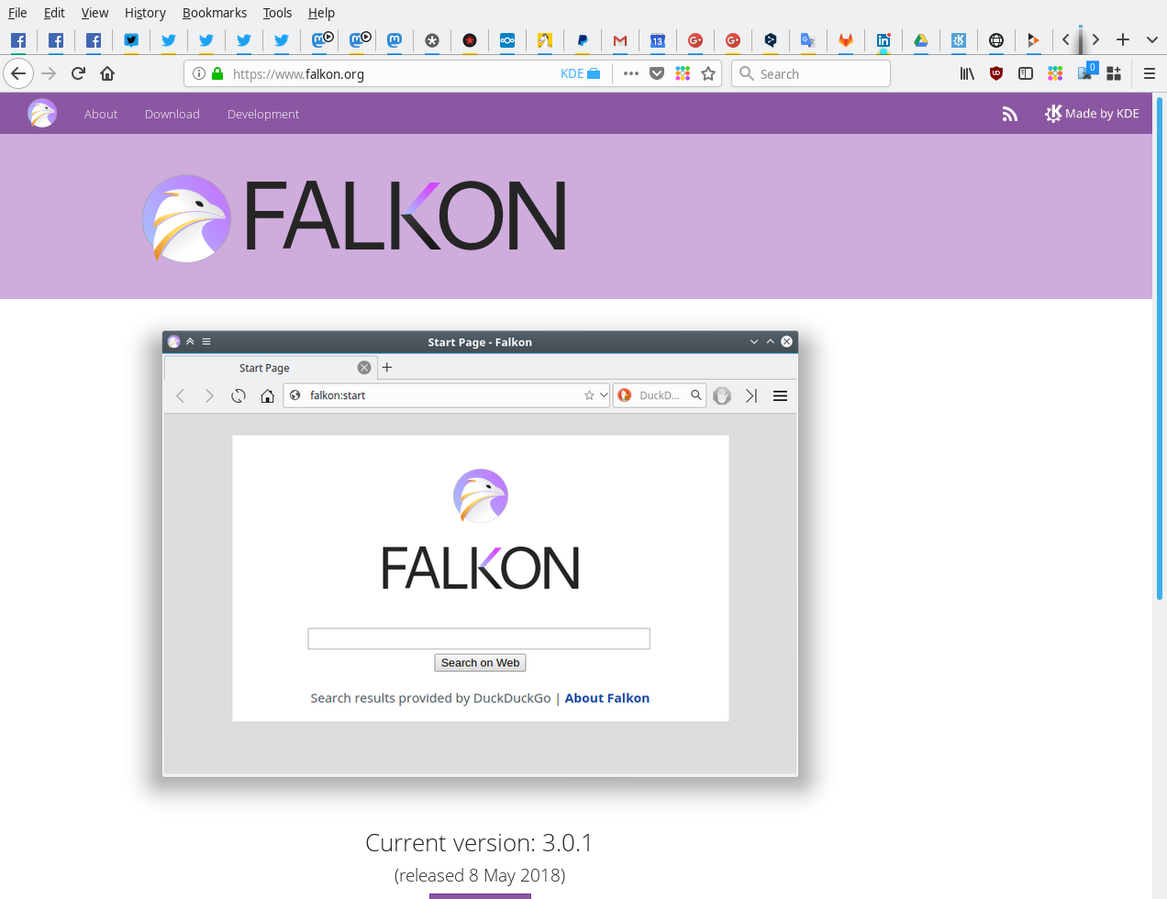Click the green padlock site security icon
This screenshot has height=899, width=1167.
[x=217, y=73]
